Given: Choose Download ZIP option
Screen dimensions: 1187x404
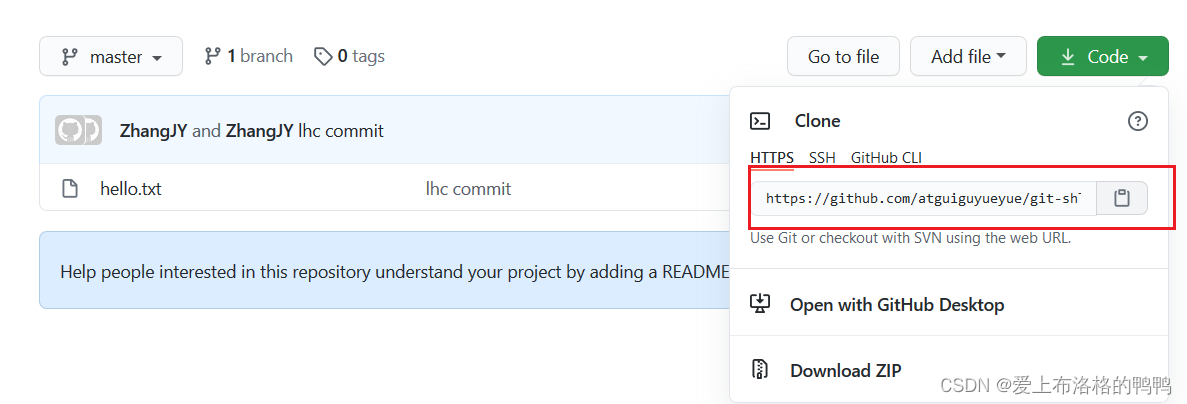Looking at the screenshot, I should (846, 371).
